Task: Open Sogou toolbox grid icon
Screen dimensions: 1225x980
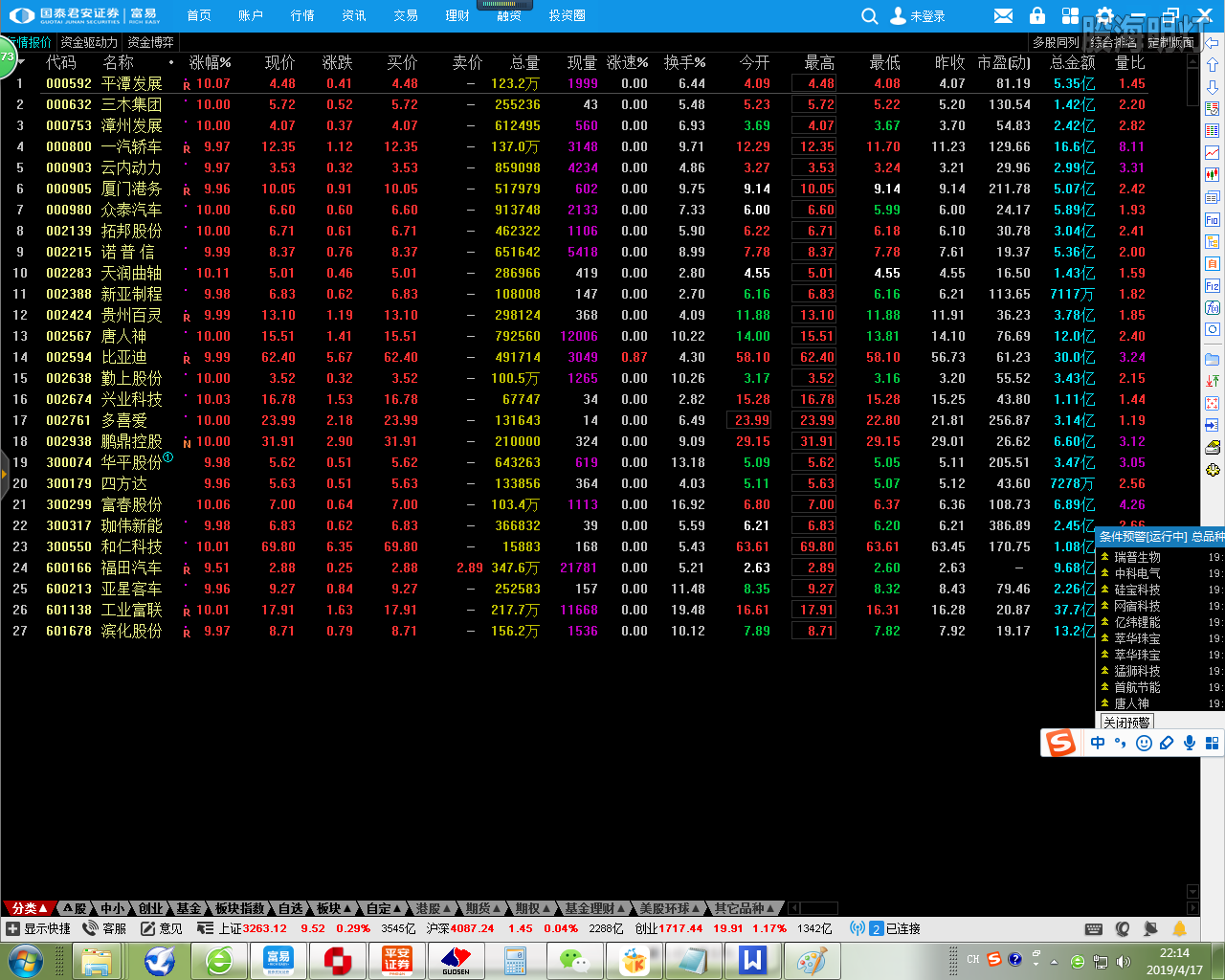Action: click(1212, 743)
